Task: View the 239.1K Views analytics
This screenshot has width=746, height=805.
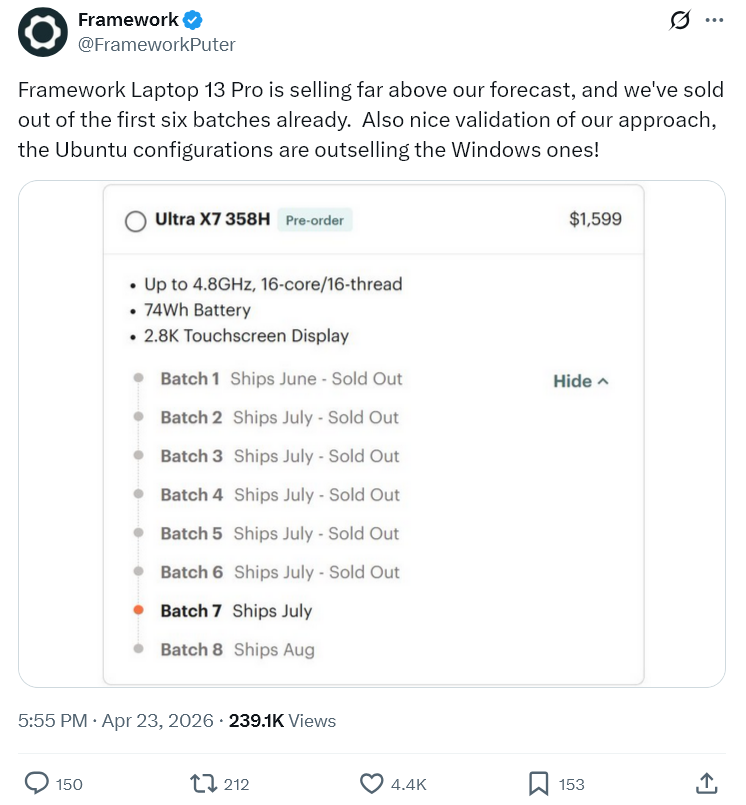Action: pos(282,720)
